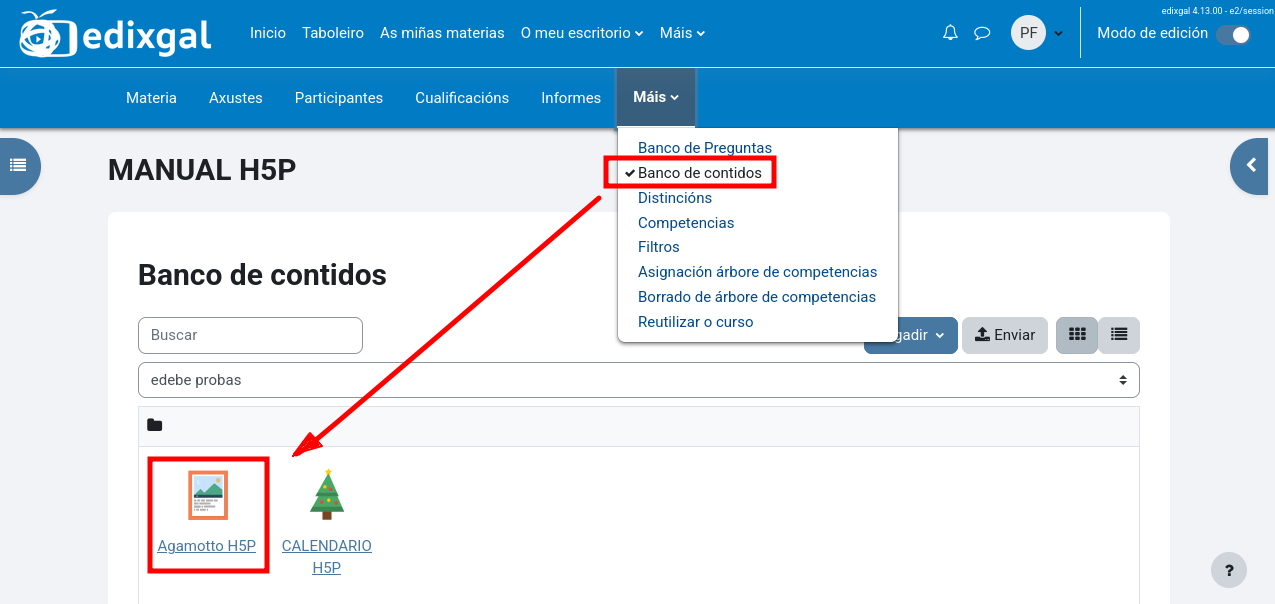
Task: Open the PF user menu dropdown
Action: click(x=1037, y=33)
